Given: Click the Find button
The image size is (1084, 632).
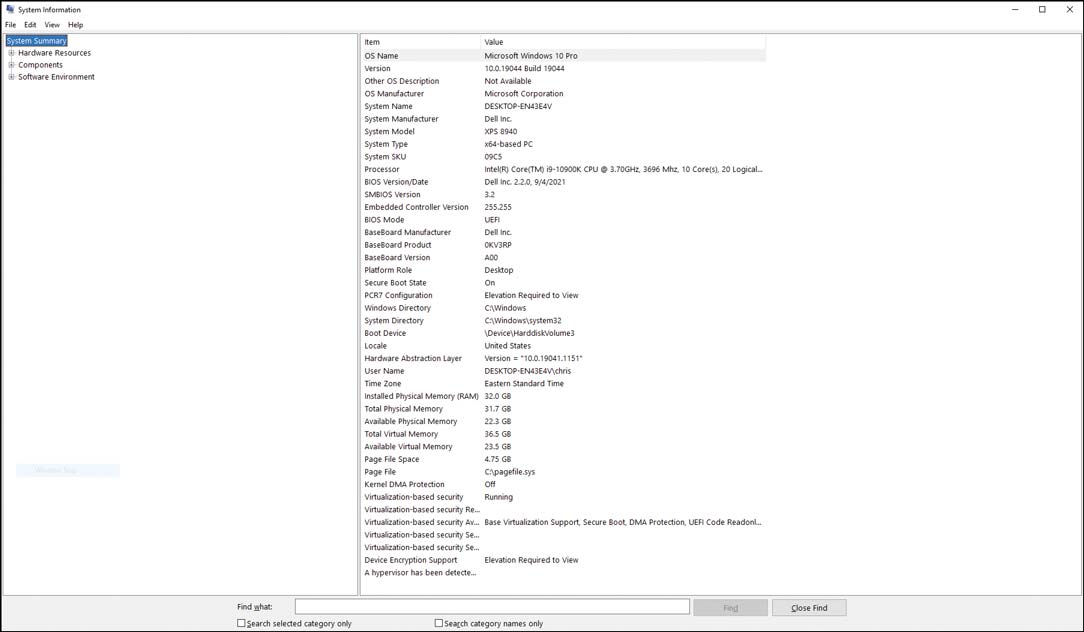Looking at the screenshot, I should click(x=731, y=608).
